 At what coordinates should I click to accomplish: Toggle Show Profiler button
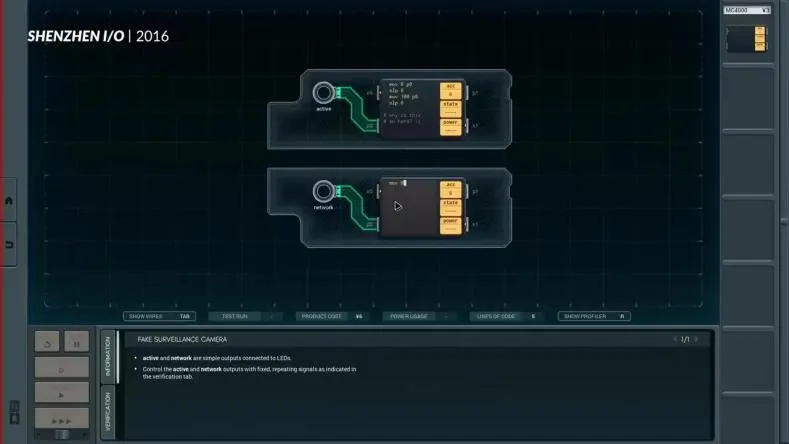pos(594,316)
